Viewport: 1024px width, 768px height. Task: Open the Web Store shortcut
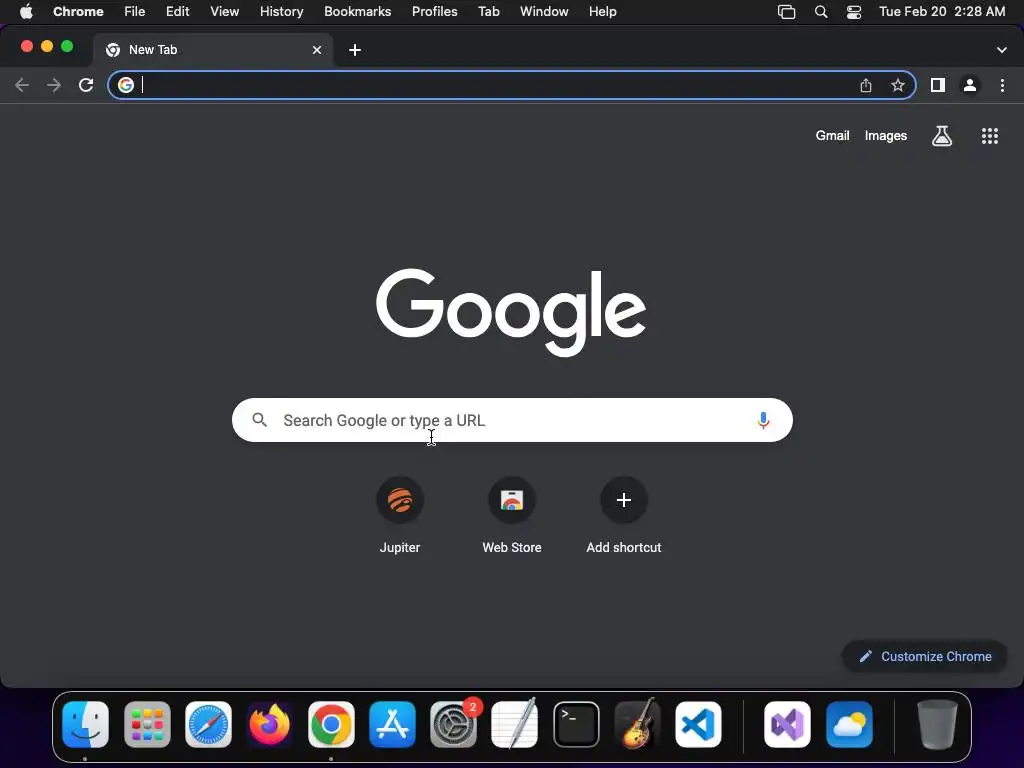(512, 516)
